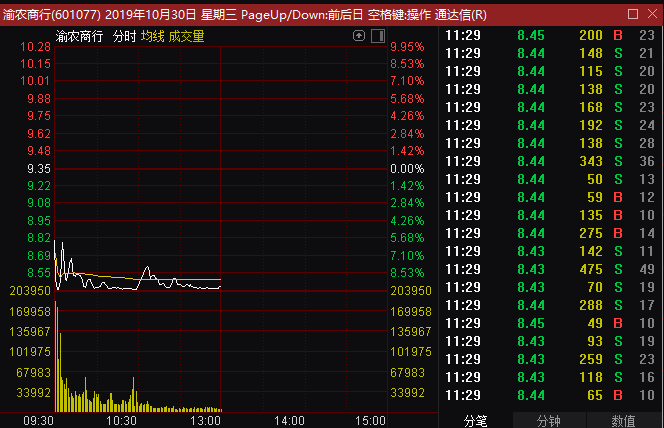Select the 数值 tab

click(x=623, y=421)
